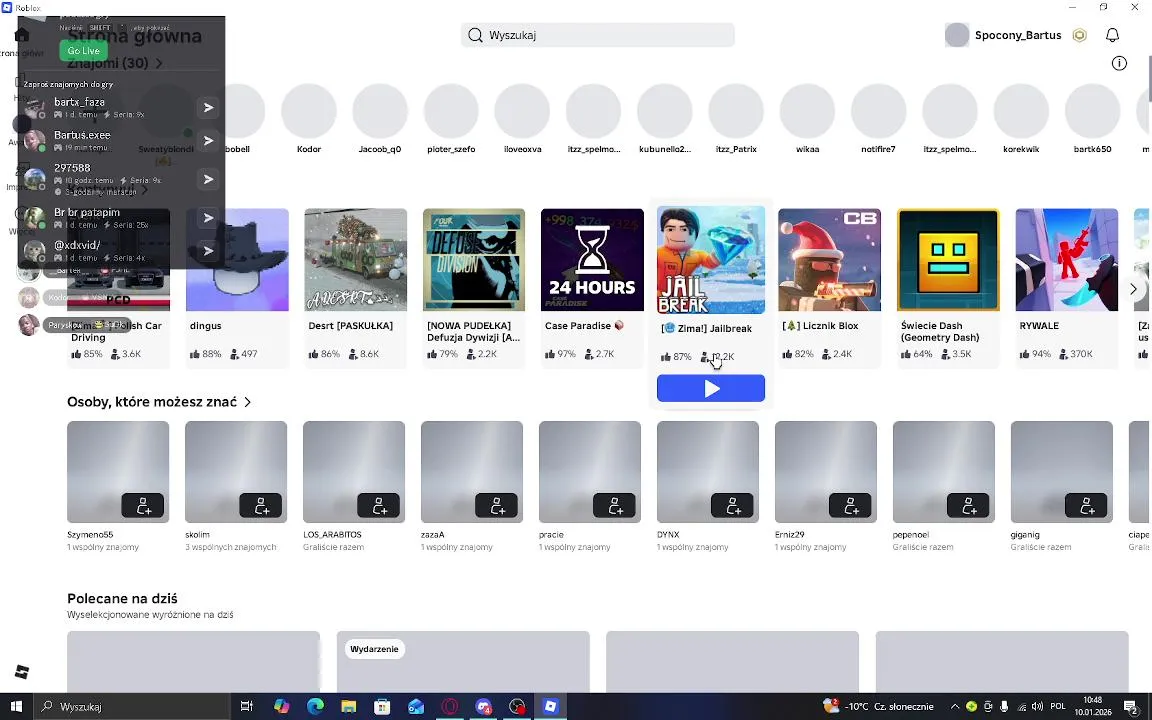
Task: Open the notifications bell
Action: coord(1112,35)
